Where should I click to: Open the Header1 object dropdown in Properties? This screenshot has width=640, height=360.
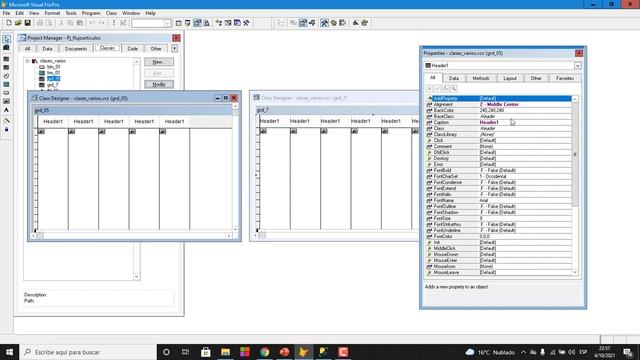pos(578,65)
